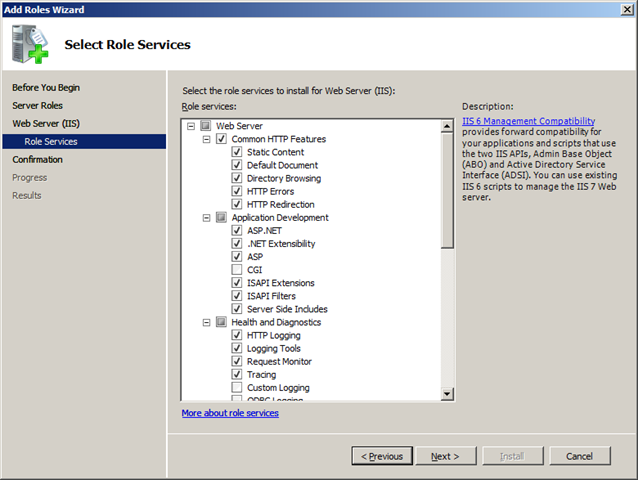Toggle Application Development checkbox
638x480 pixels.
coord(221,217)
